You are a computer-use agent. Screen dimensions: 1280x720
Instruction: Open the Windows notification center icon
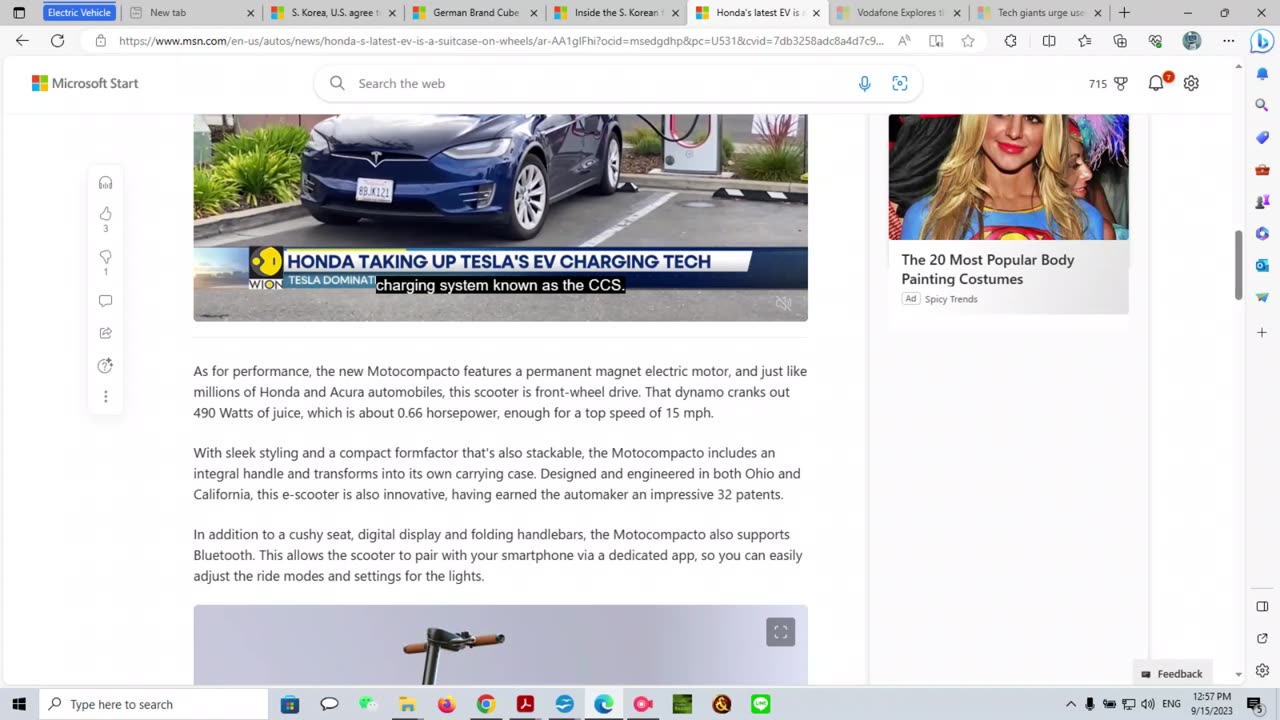pos(1255,704)
